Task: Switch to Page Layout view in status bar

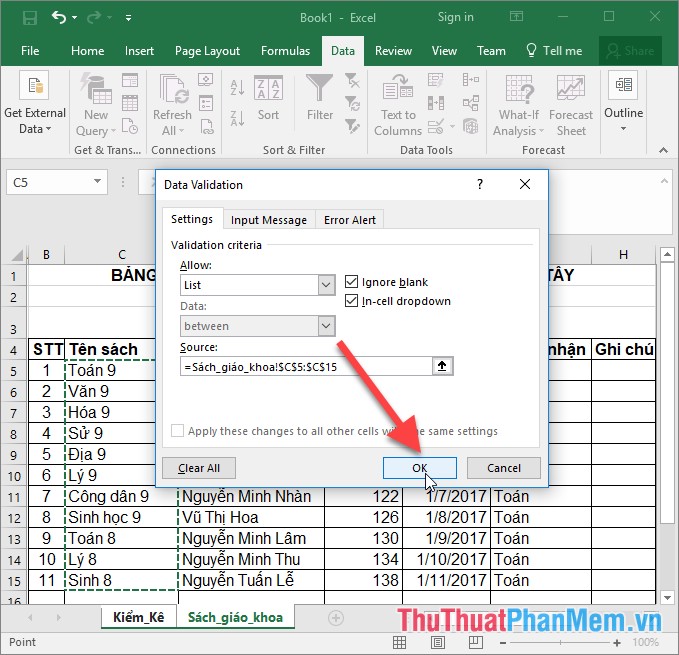Action: (437, 643)
